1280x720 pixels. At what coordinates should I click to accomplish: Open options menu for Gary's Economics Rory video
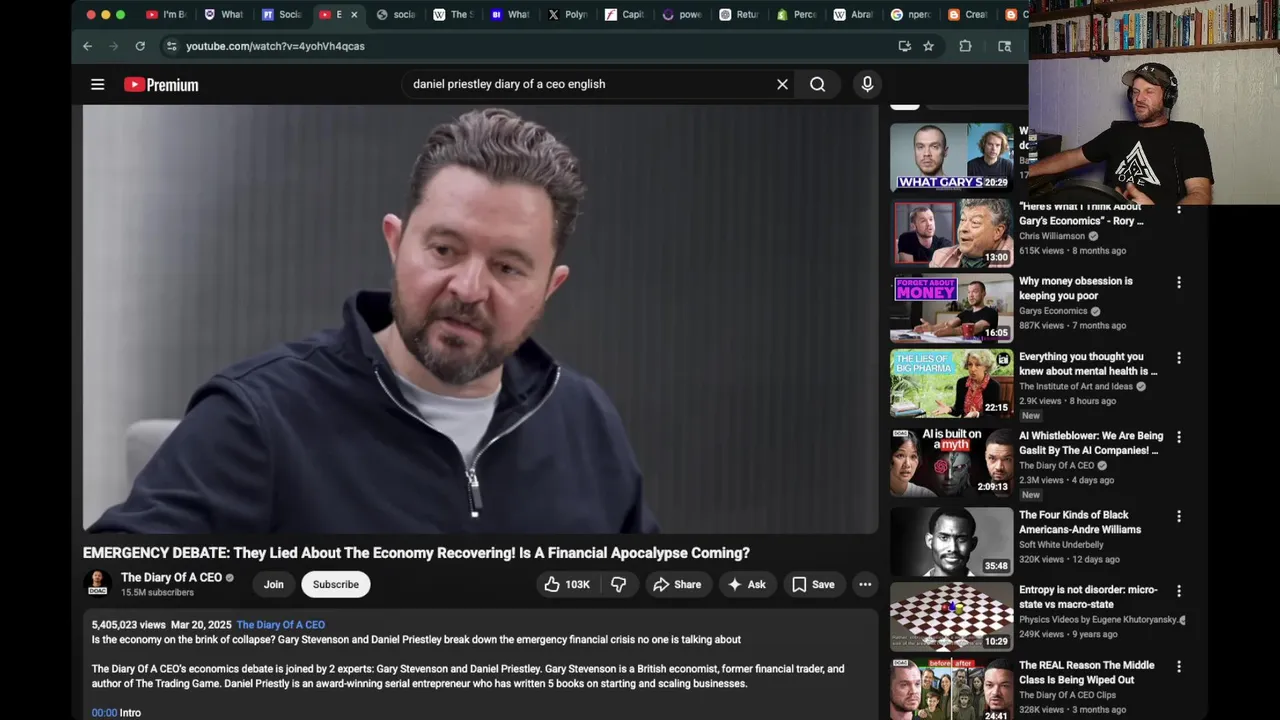[x=1179, y=209]
